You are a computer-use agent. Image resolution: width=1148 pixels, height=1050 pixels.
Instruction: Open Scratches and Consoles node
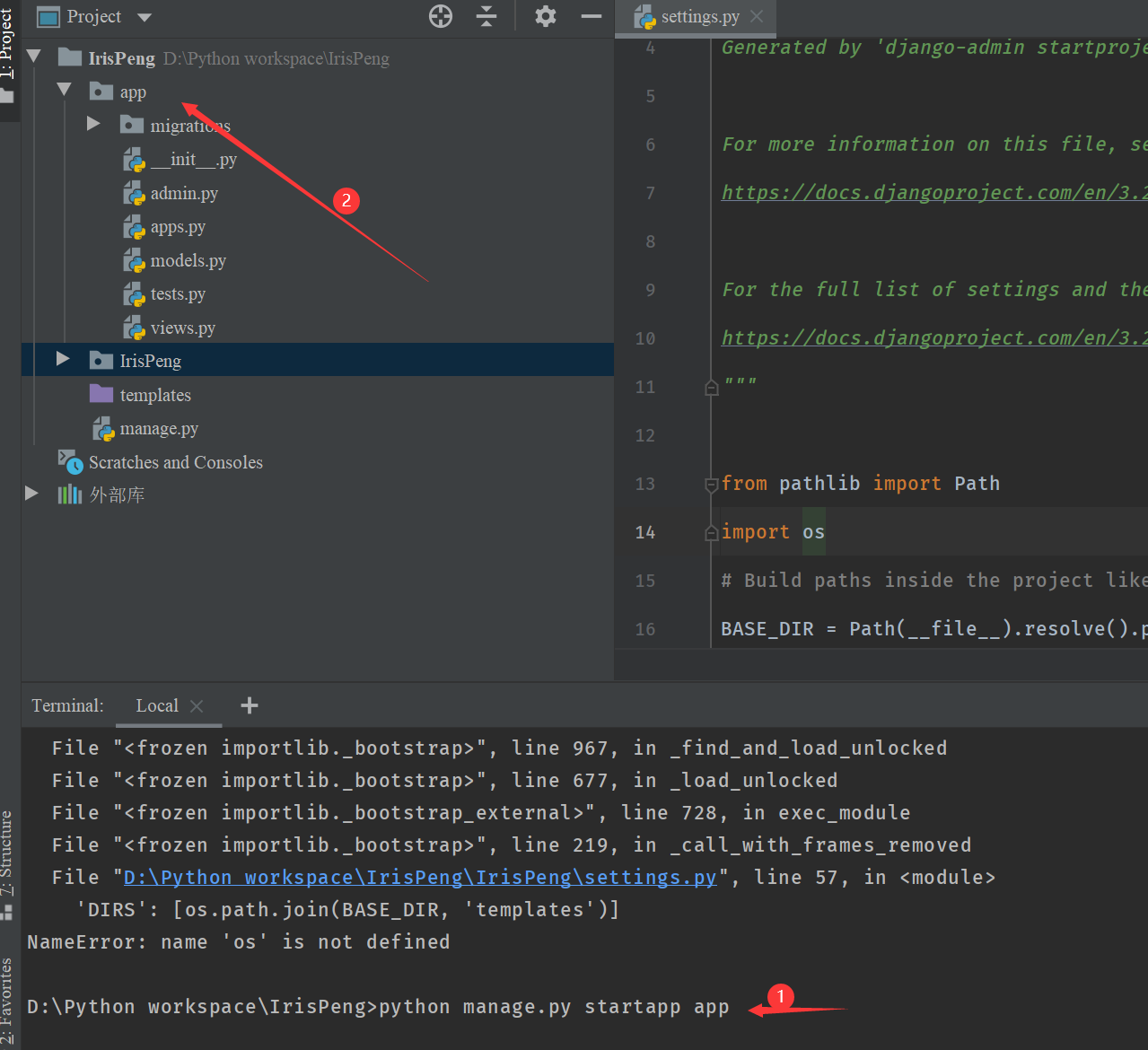(x=175, y=462)
